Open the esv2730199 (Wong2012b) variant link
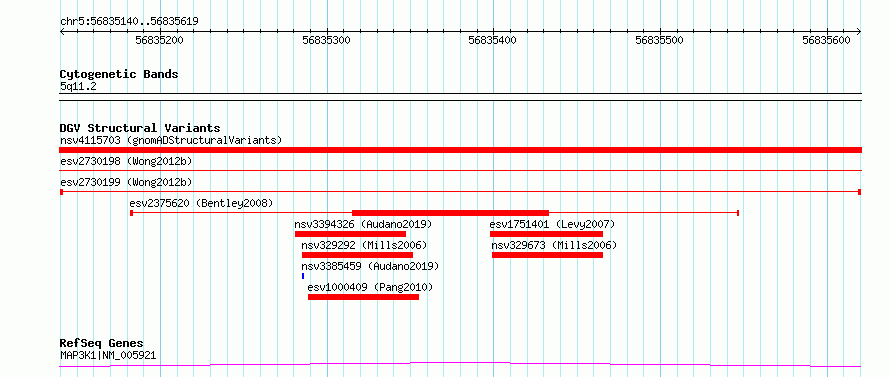This screenshot has width=890, height=377. [126, 182]
